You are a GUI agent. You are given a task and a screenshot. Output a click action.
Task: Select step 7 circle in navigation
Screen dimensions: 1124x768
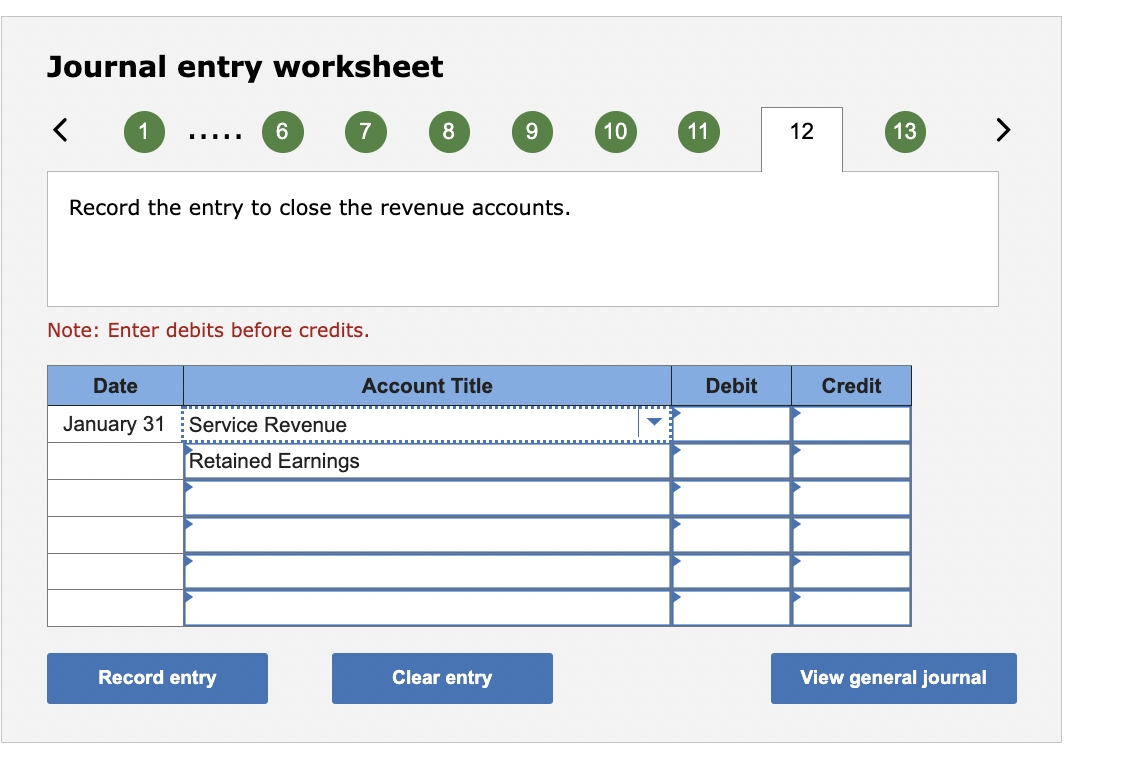coord(365,131)
